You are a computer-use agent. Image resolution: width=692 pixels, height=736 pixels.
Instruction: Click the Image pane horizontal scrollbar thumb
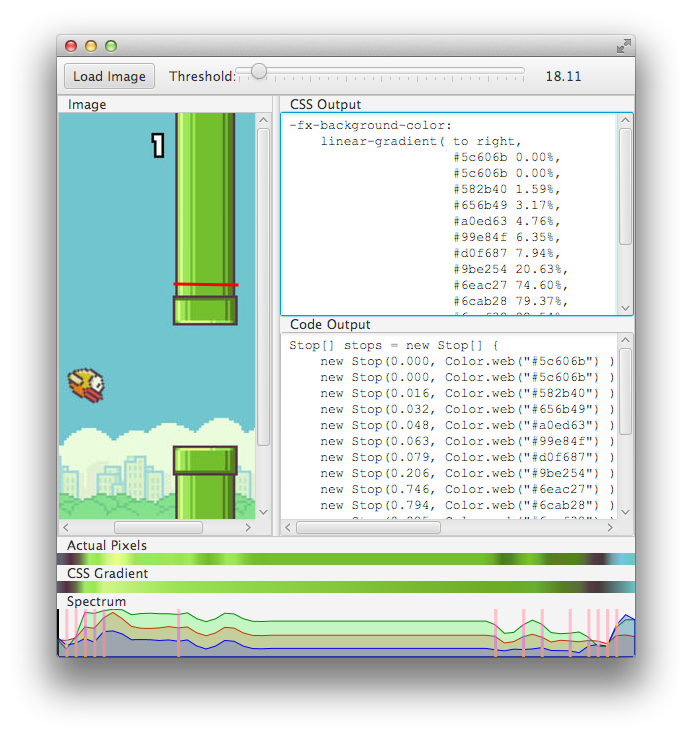pyautogui.click(x=158, y=527)
